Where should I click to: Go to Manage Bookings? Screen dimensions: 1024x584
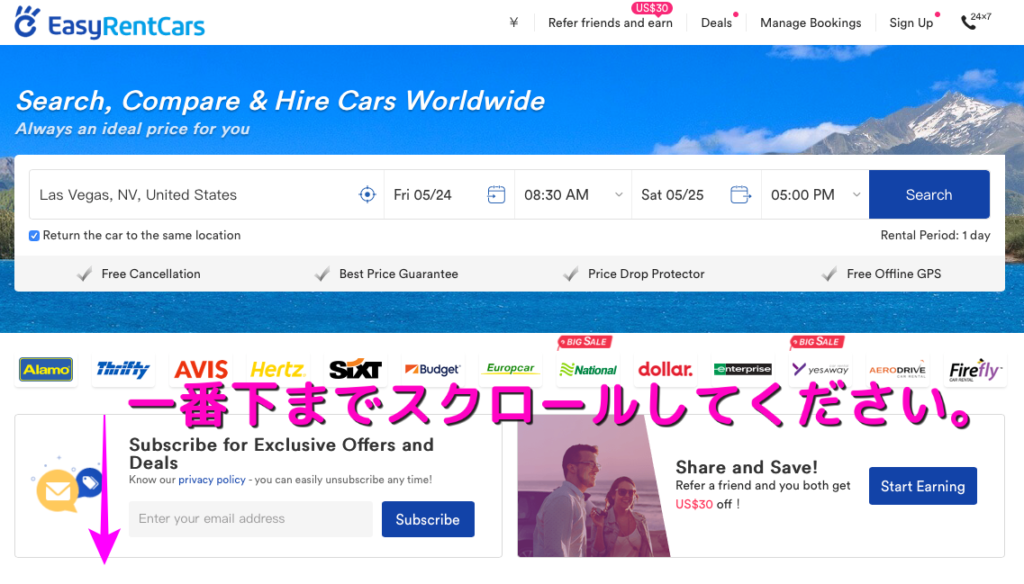tap(810, 23)
